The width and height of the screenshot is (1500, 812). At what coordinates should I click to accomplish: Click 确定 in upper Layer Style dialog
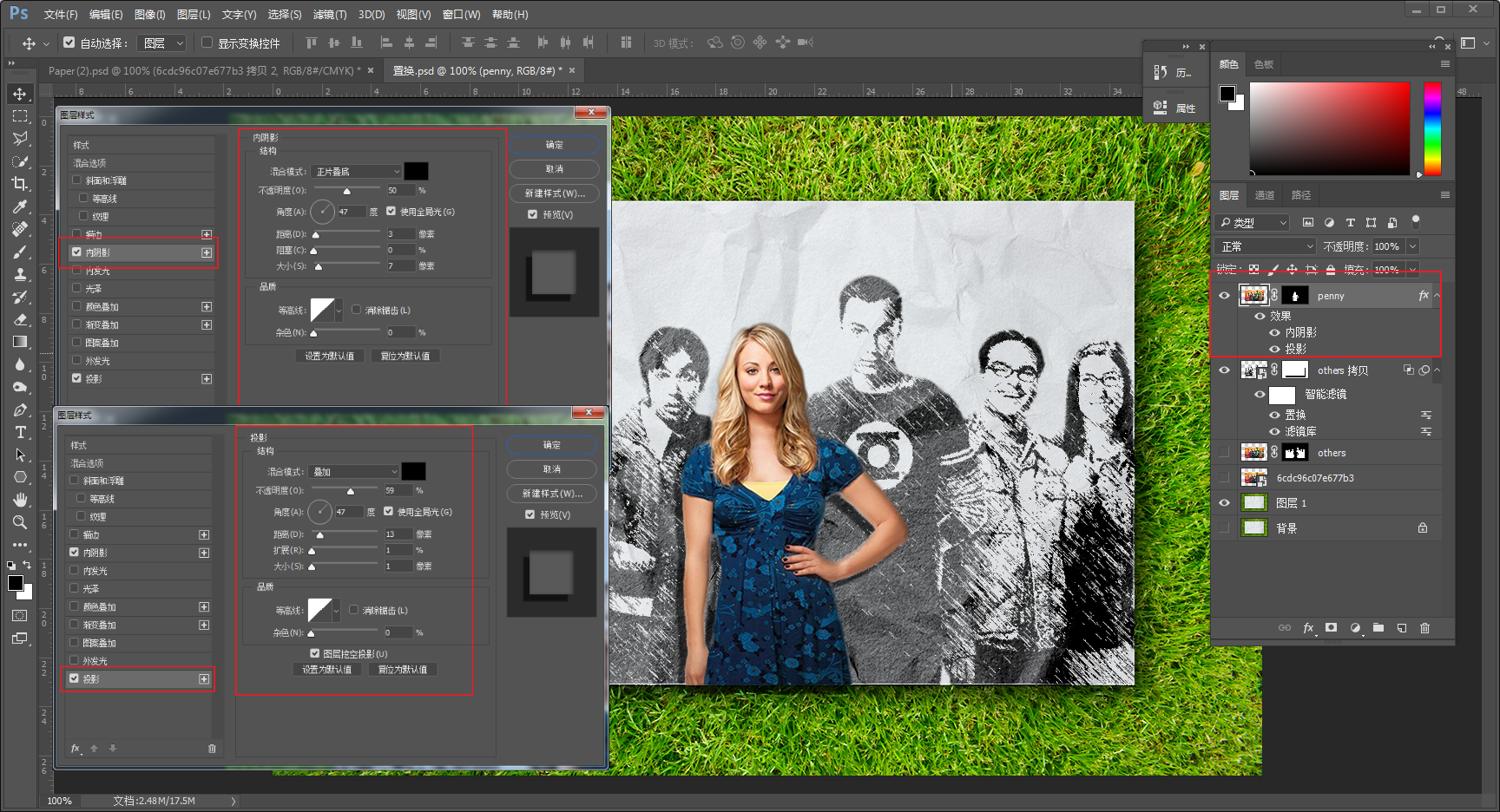tap(555, 145)
